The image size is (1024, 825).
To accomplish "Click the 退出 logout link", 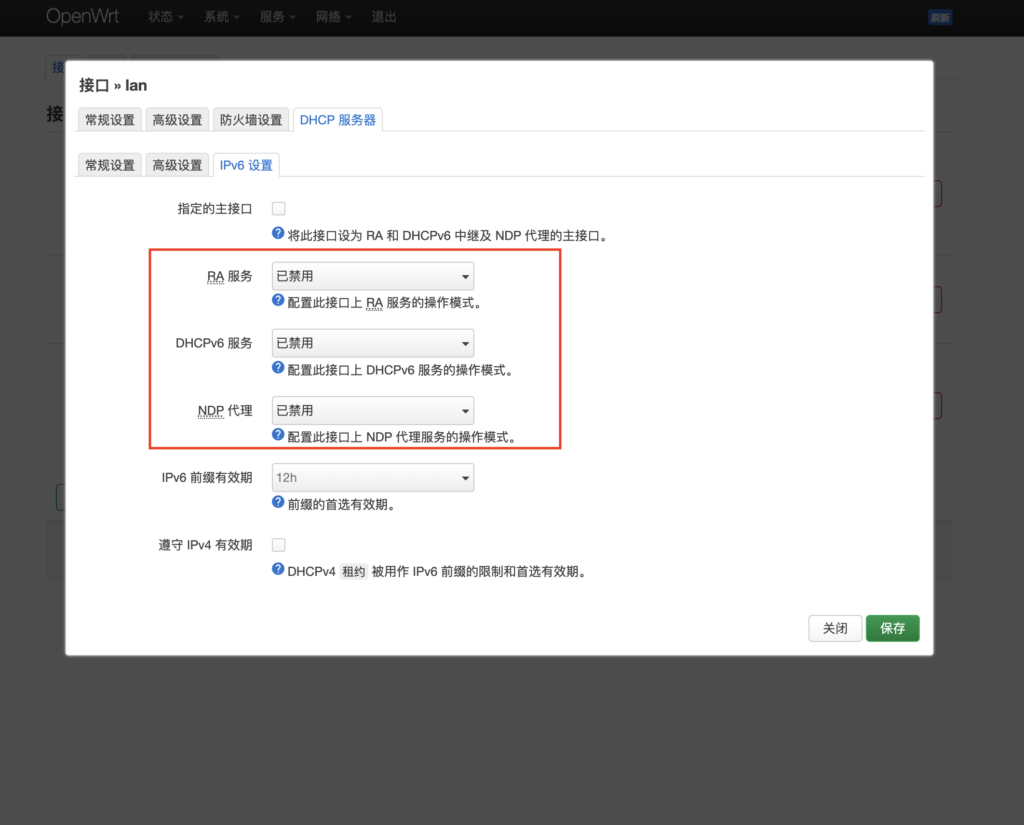I will point(384,17).
